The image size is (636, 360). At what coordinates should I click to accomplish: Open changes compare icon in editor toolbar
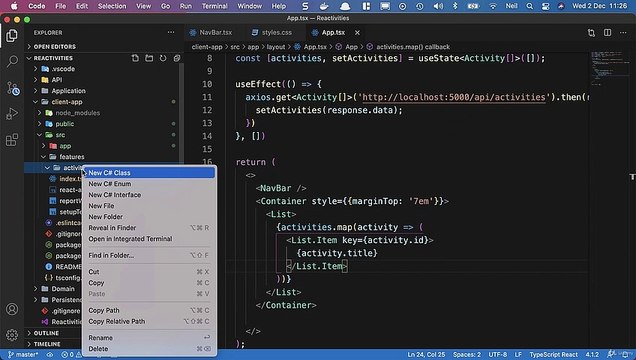click(591, 33)
